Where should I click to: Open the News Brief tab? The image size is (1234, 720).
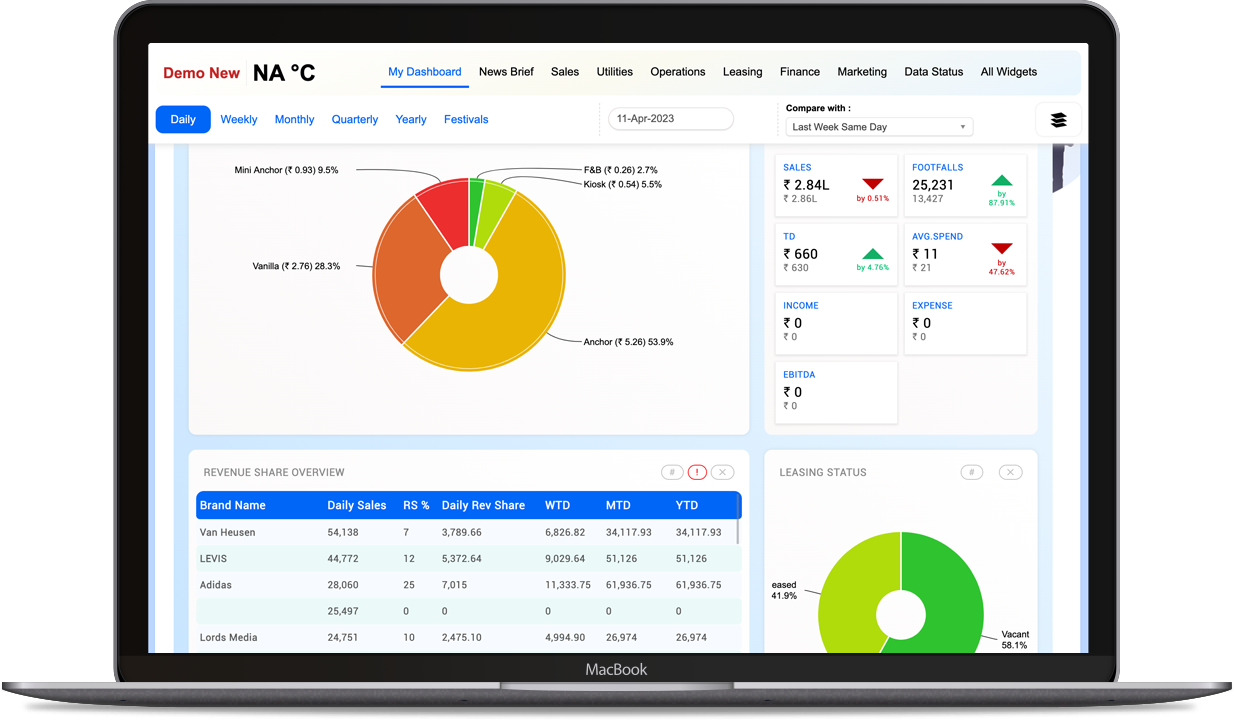point(506,72)
